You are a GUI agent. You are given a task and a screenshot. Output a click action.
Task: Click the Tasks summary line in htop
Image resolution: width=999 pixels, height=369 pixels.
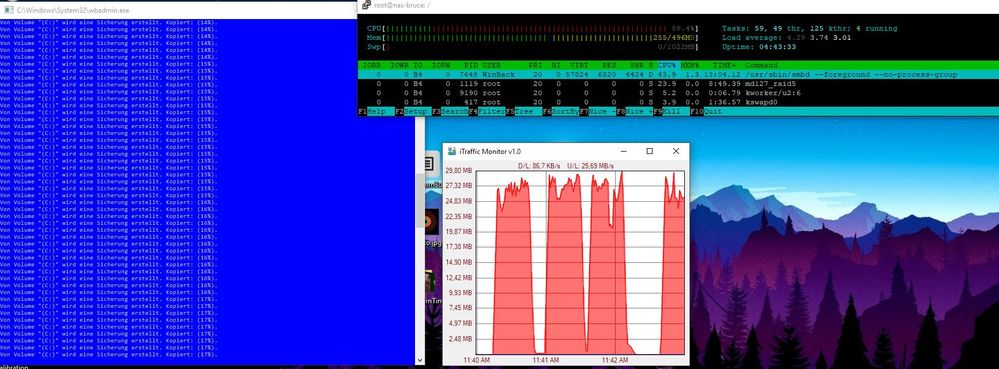pos(809,29)
